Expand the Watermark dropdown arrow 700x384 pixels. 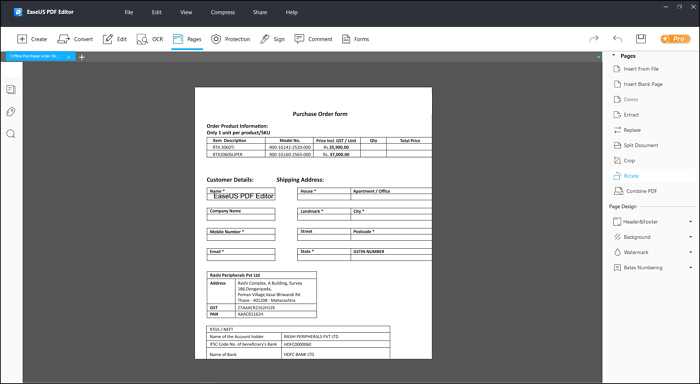point(691,252)
